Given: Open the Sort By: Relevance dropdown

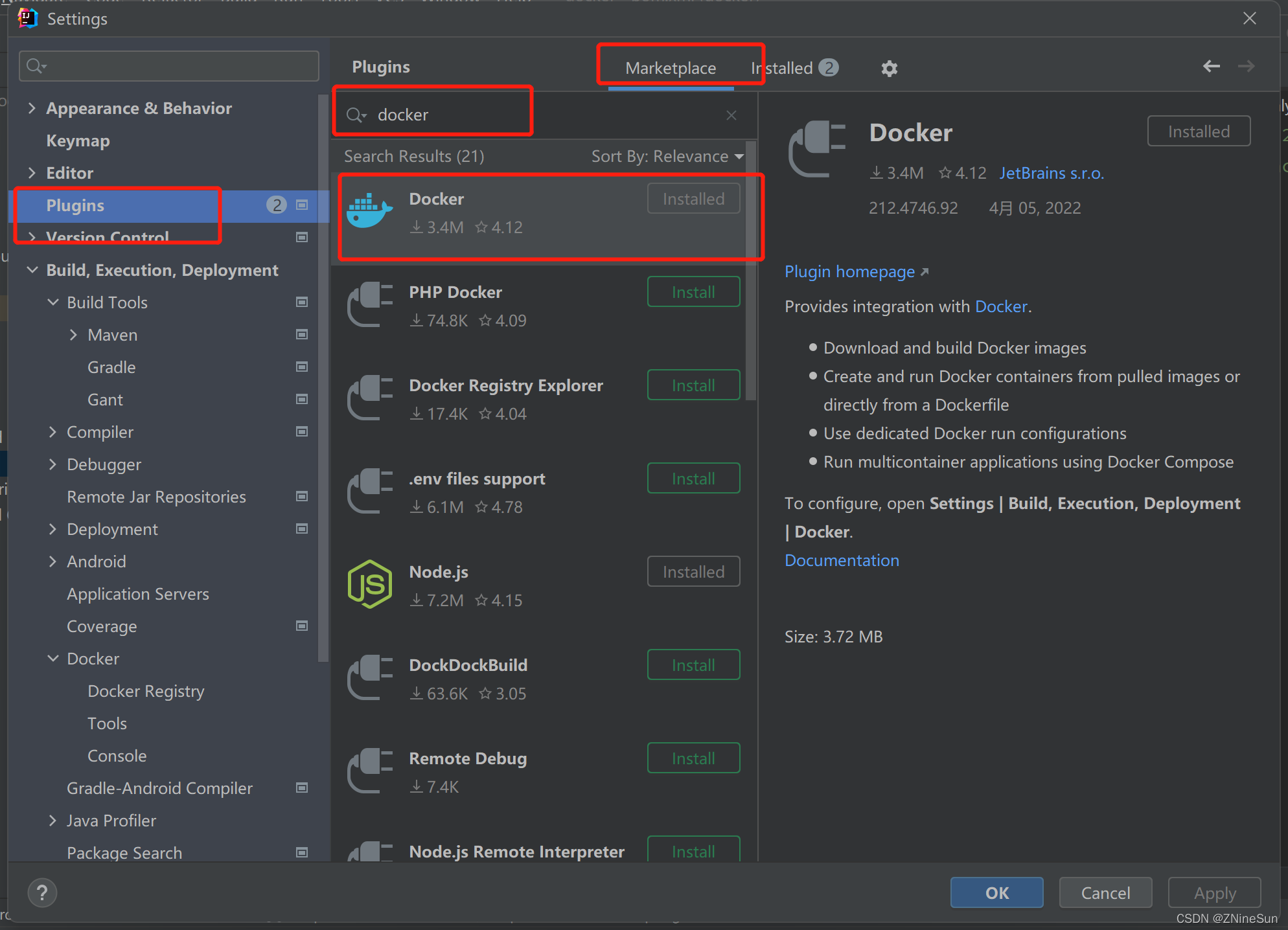Looking at the screenshot, I should coord(667,157).
